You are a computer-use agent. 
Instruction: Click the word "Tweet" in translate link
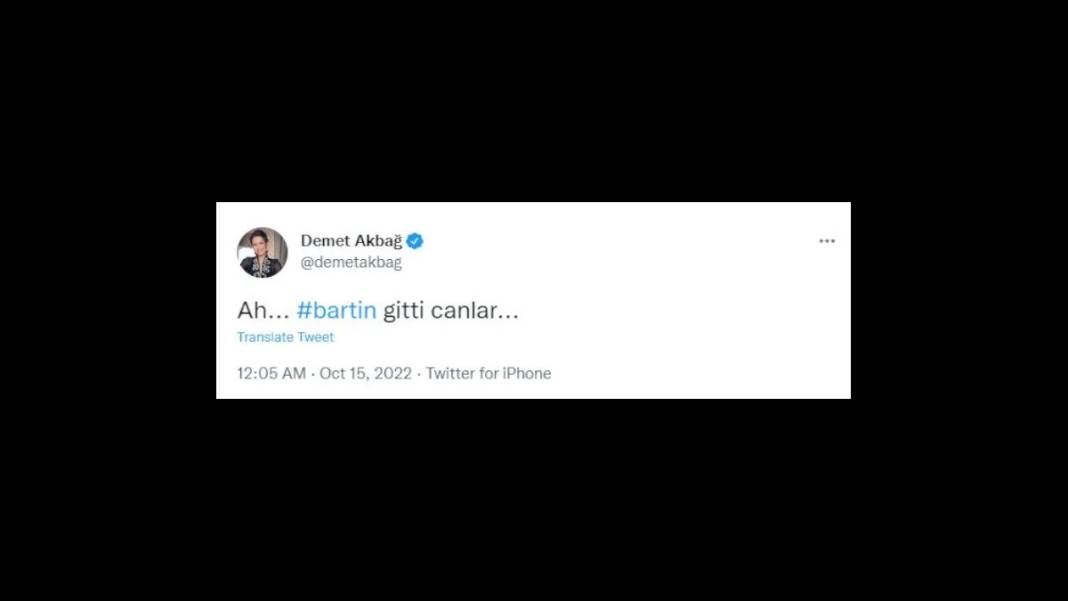coord(315,337)
